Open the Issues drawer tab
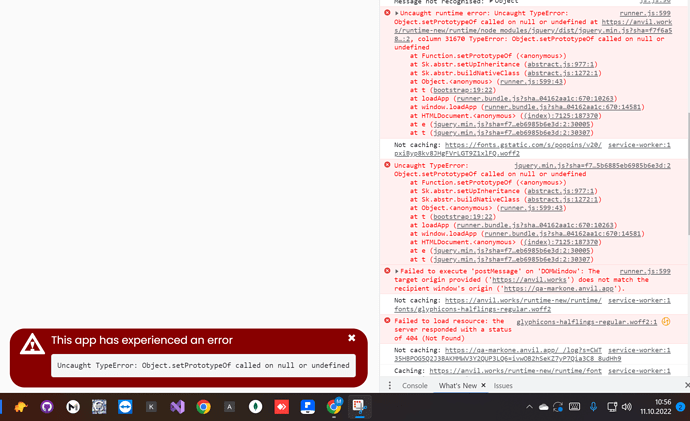Viewport: 690px width, 421px height. pyautogui.click(x=503, y=385)
